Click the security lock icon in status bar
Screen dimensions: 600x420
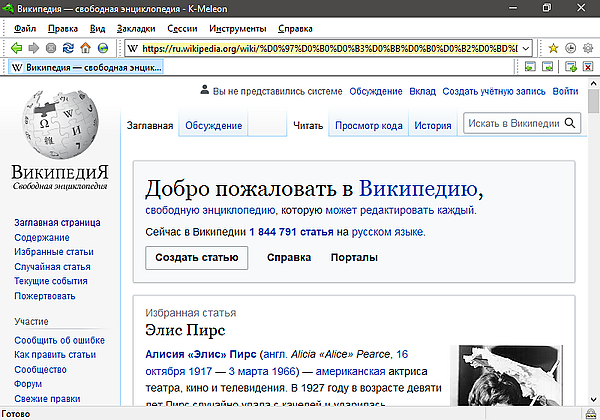[x=592, y=414]
